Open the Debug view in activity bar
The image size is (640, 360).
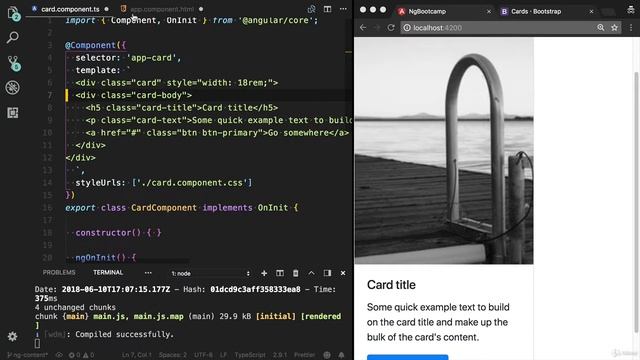click(13, 87)
